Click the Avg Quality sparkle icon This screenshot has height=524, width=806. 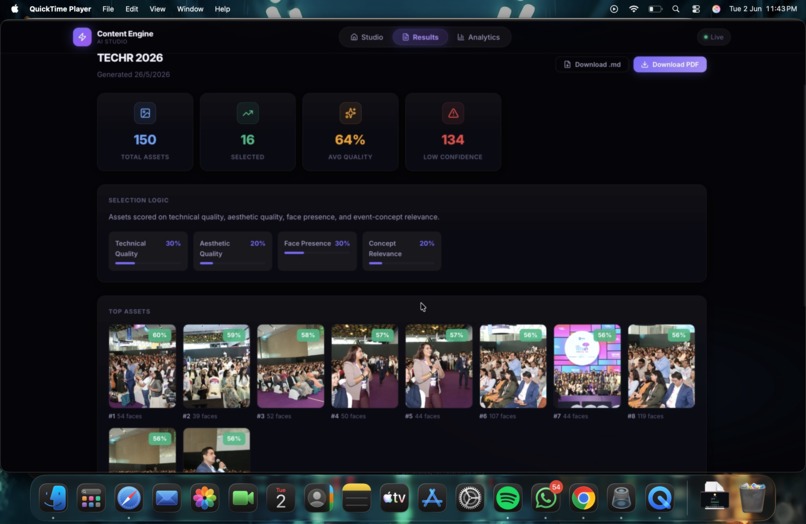(x=350, y=113)
